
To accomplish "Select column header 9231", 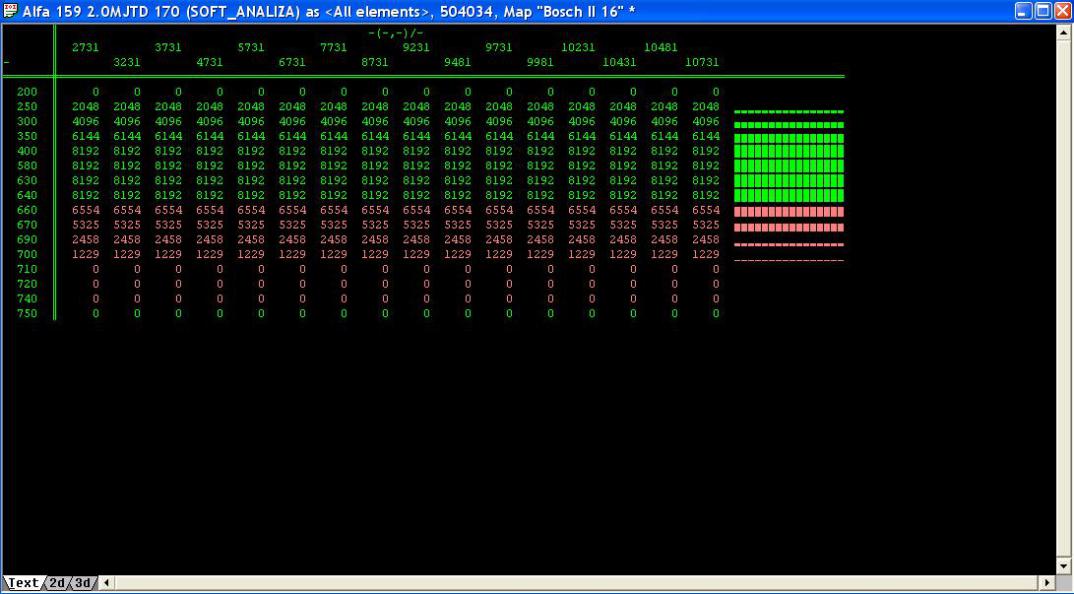I will click(416, 47).
